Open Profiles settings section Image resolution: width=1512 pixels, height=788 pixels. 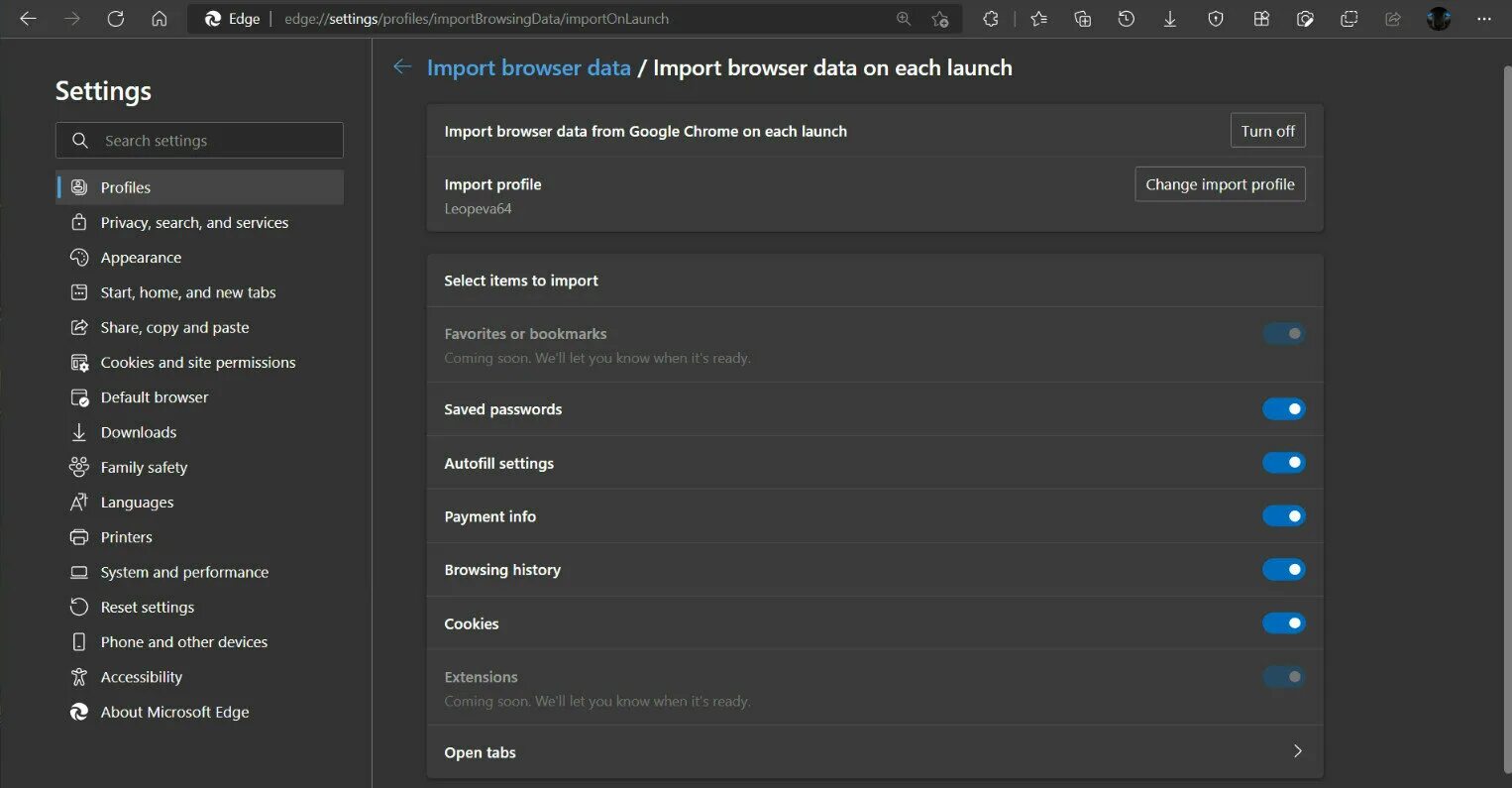point(200,187)
